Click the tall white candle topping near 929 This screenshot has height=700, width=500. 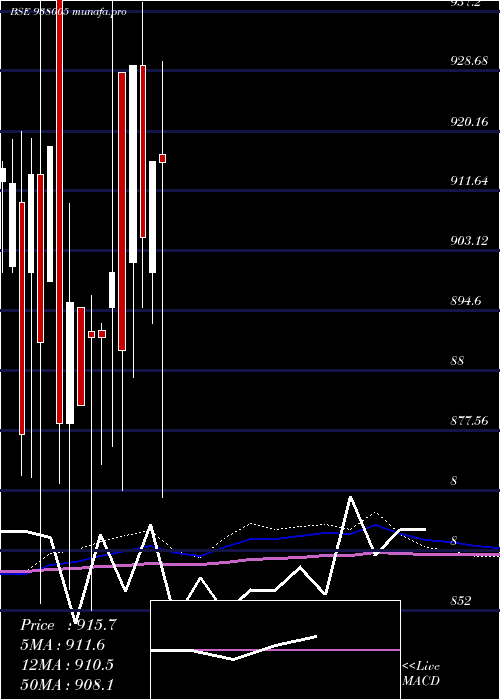click(x=133, y=164)
